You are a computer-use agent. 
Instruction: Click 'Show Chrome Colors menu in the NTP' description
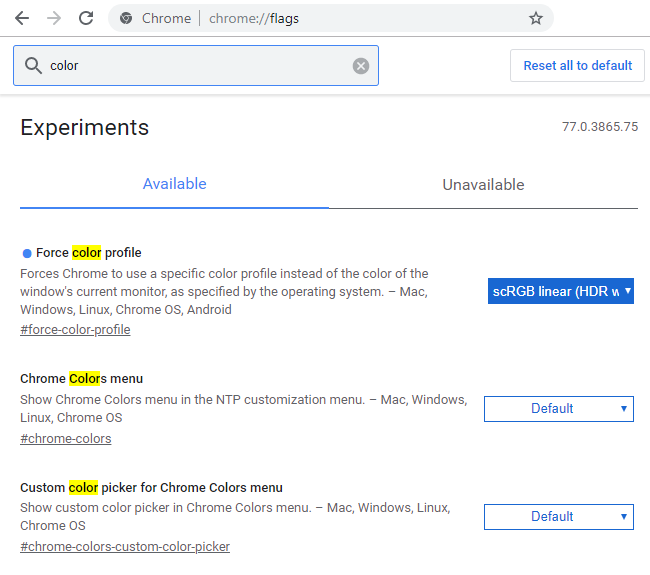pyautogui.click(x=244, y=408)
